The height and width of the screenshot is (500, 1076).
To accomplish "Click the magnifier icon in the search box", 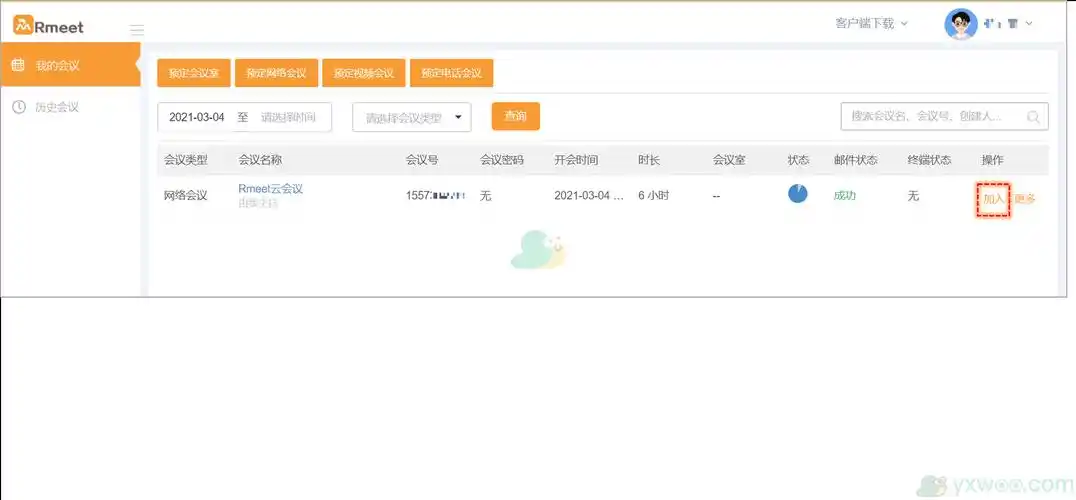I will tap(1033, 117).
